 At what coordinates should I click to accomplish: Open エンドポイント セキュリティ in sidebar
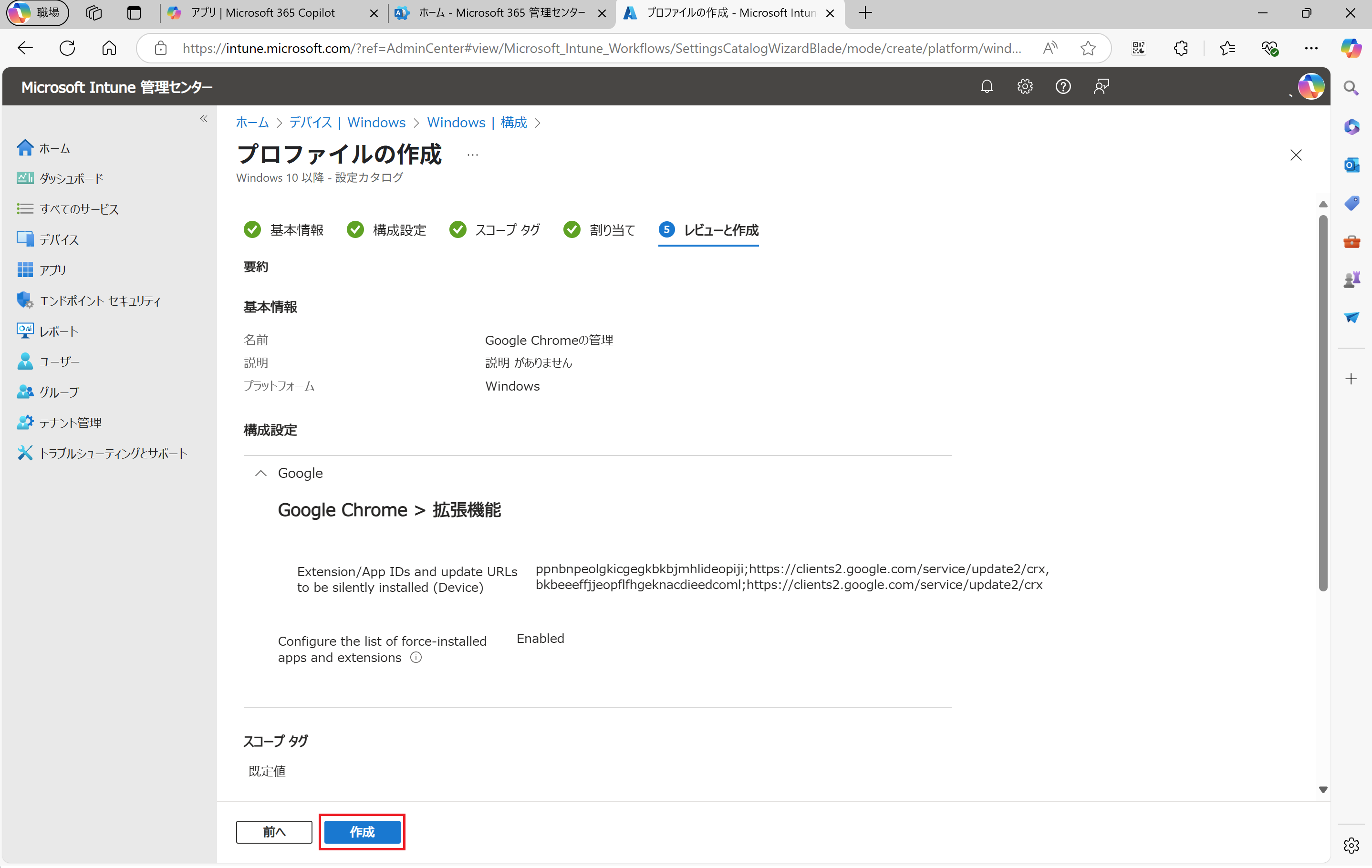100,301
